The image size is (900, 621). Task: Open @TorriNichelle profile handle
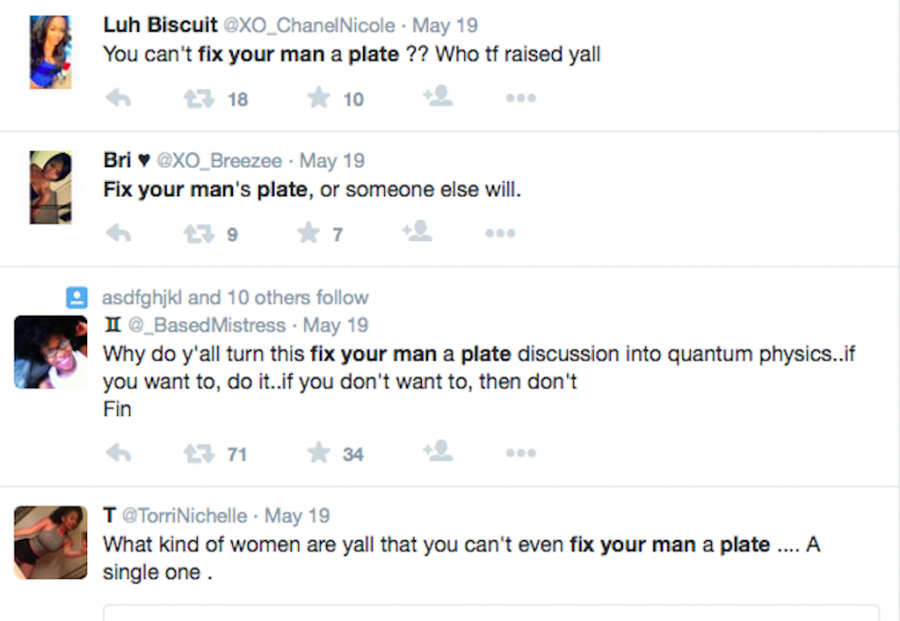pyautogui.click(x=184, y=516)
